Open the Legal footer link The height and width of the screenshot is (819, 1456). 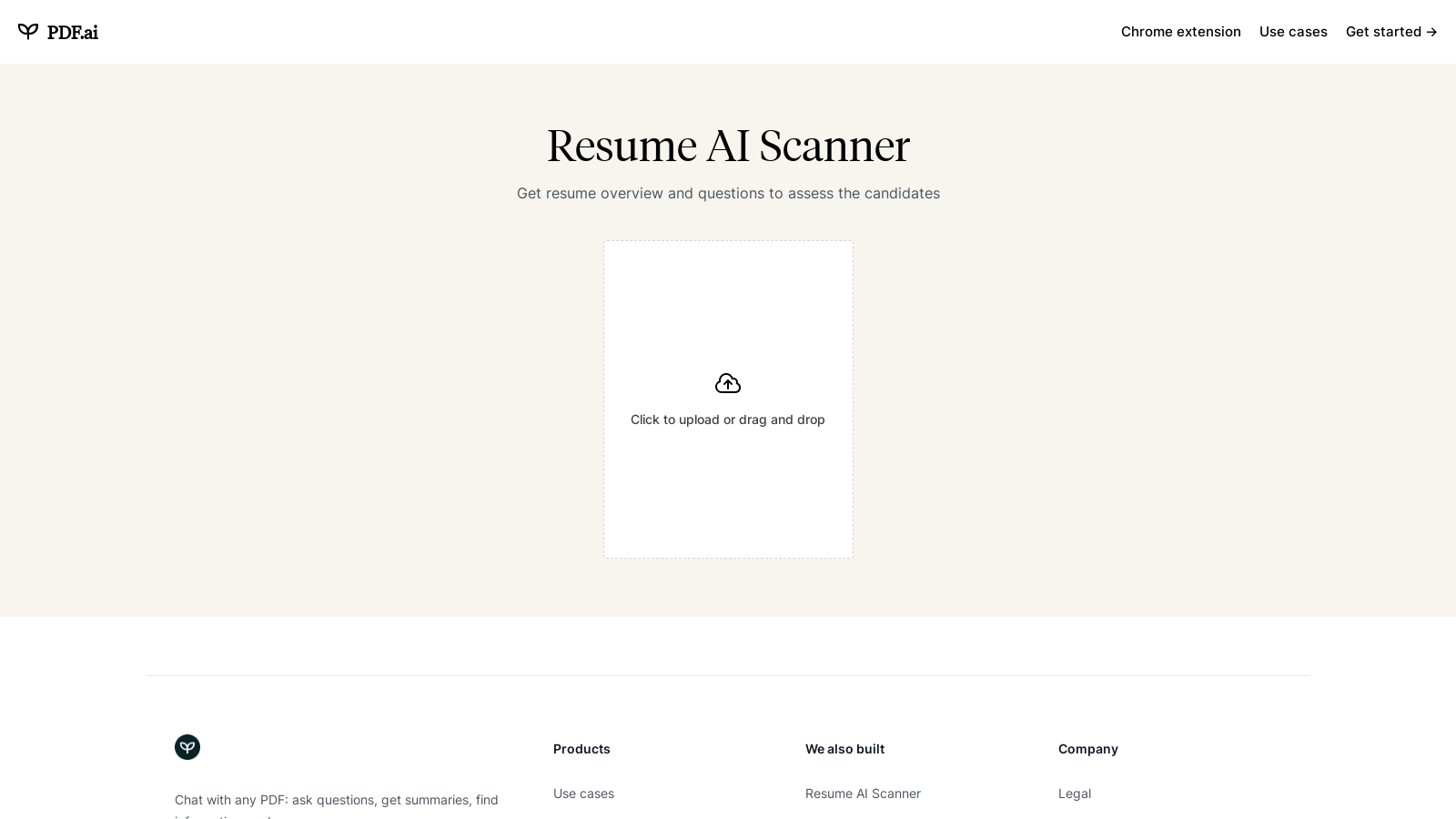pyautogui.click(x=1075, y=794)
